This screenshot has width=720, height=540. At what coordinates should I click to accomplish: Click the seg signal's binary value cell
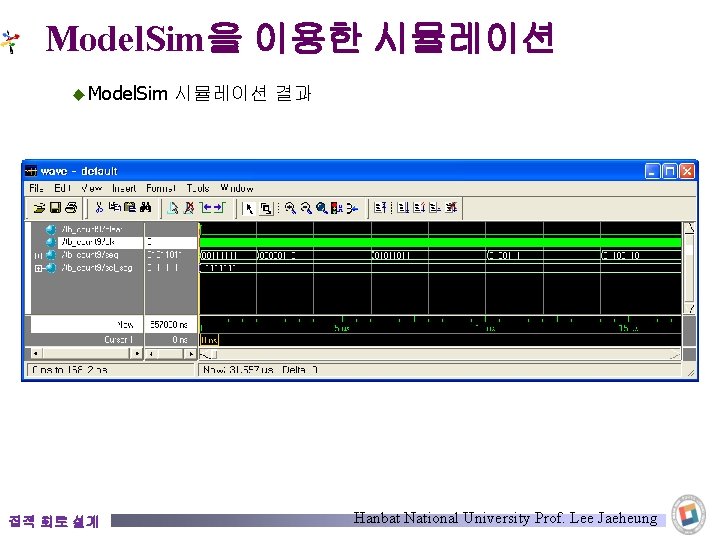tap(164, 255)
